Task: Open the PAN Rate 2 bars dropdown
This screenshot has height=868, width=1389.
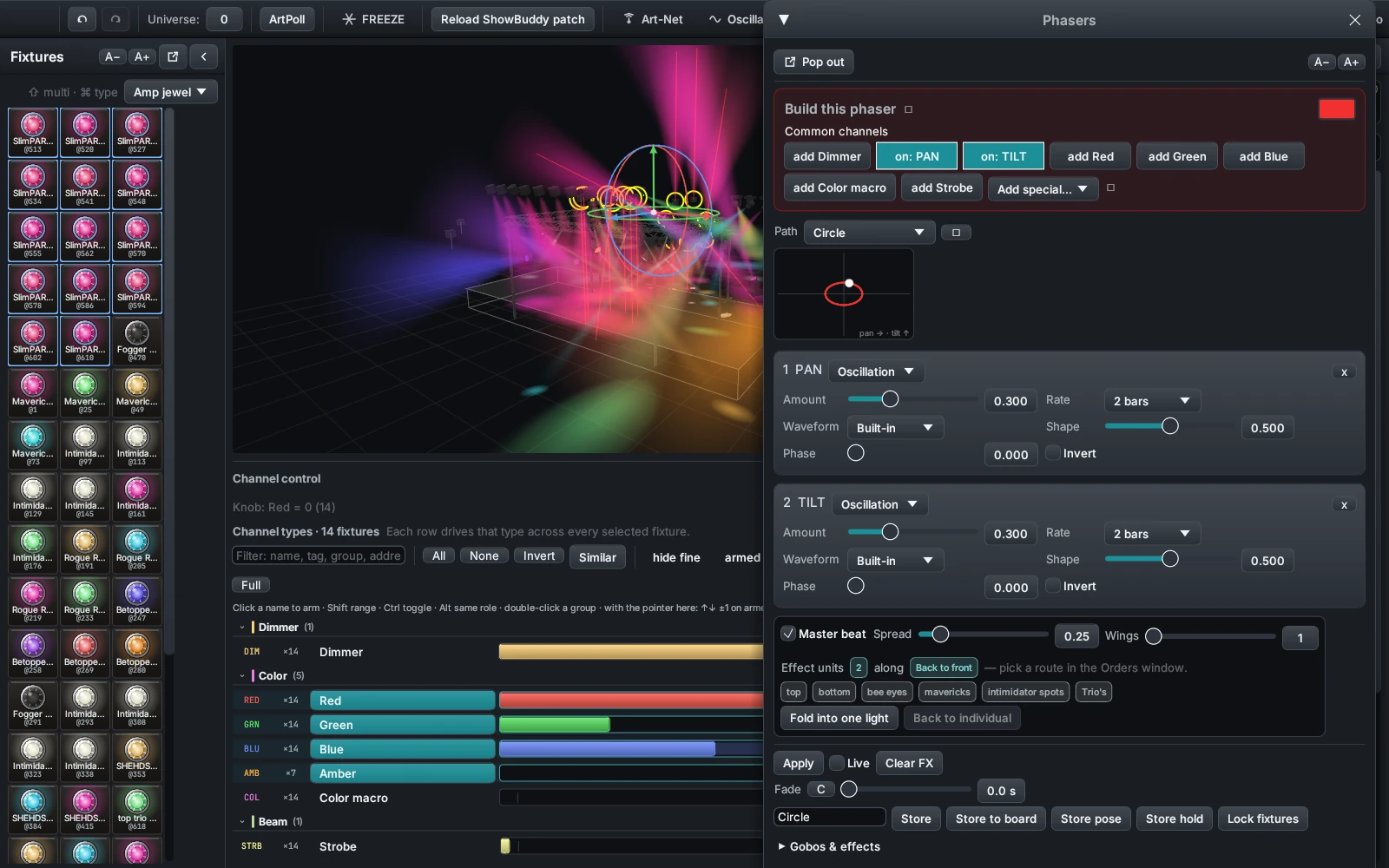Action: click(1152, 400)
